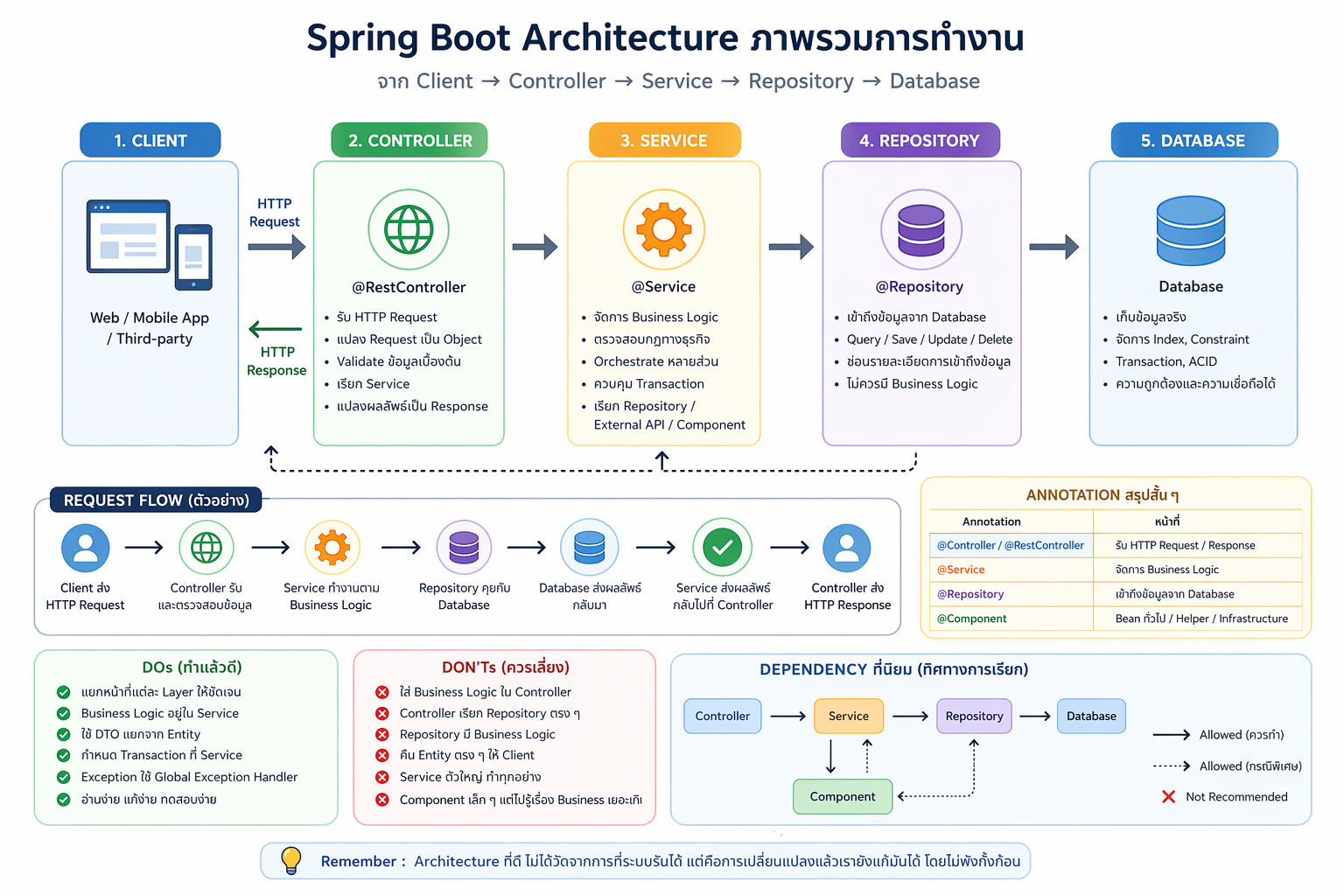Click the green check beside 'Exception ใช้ Global Exception Handler'
The width and height of the screenshot is (1344, 896).
click(x=64, y=777)
